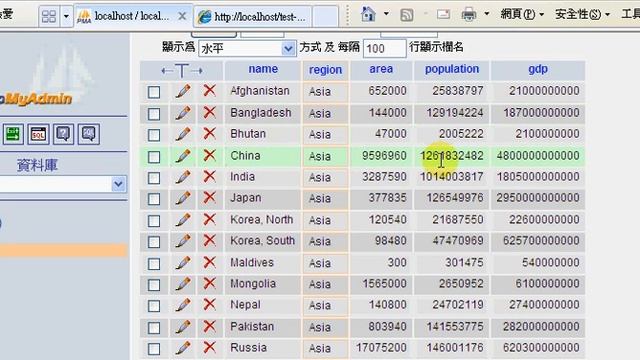Tick the India row checkbox

coord(154,178)
